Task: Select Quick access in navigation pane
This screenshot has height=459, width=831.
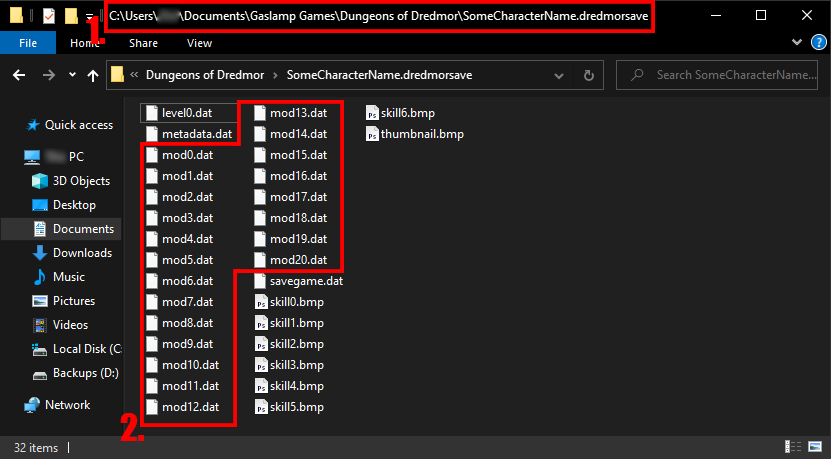Action: click(69, 125)
